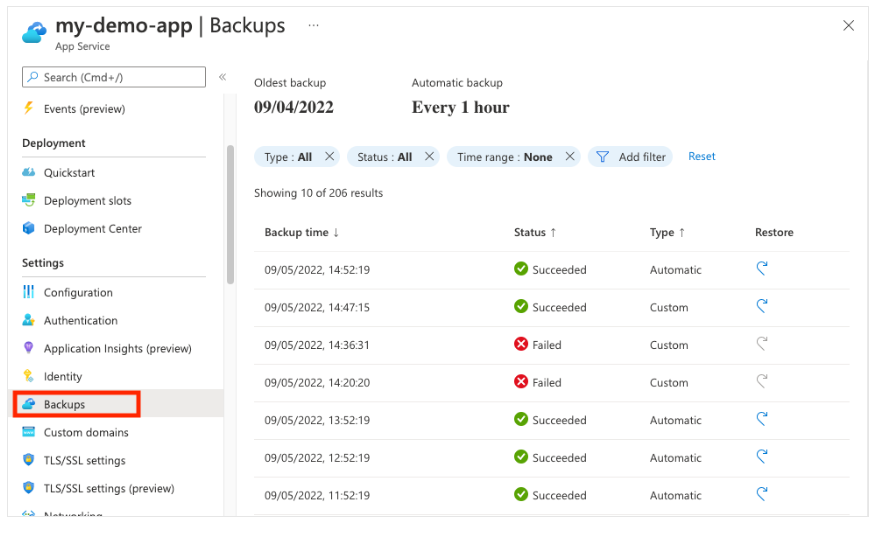Click the greyed restore icon for 14:36:31 backup
876x533 pixels.
(x=761, y=343)
